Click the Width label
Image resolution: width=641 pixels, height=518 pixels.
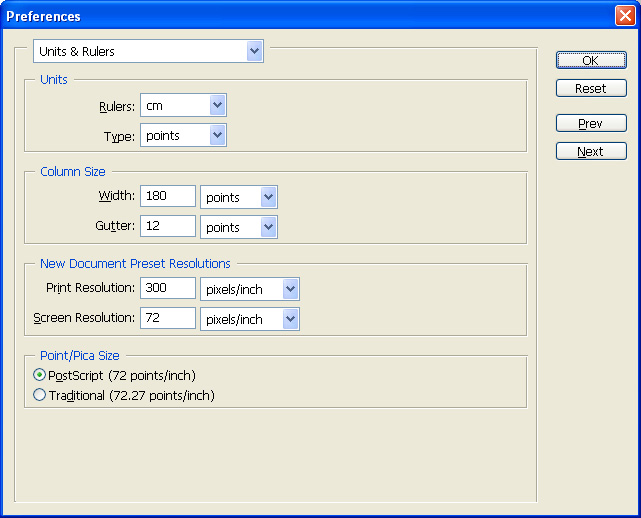coord(117,195)
